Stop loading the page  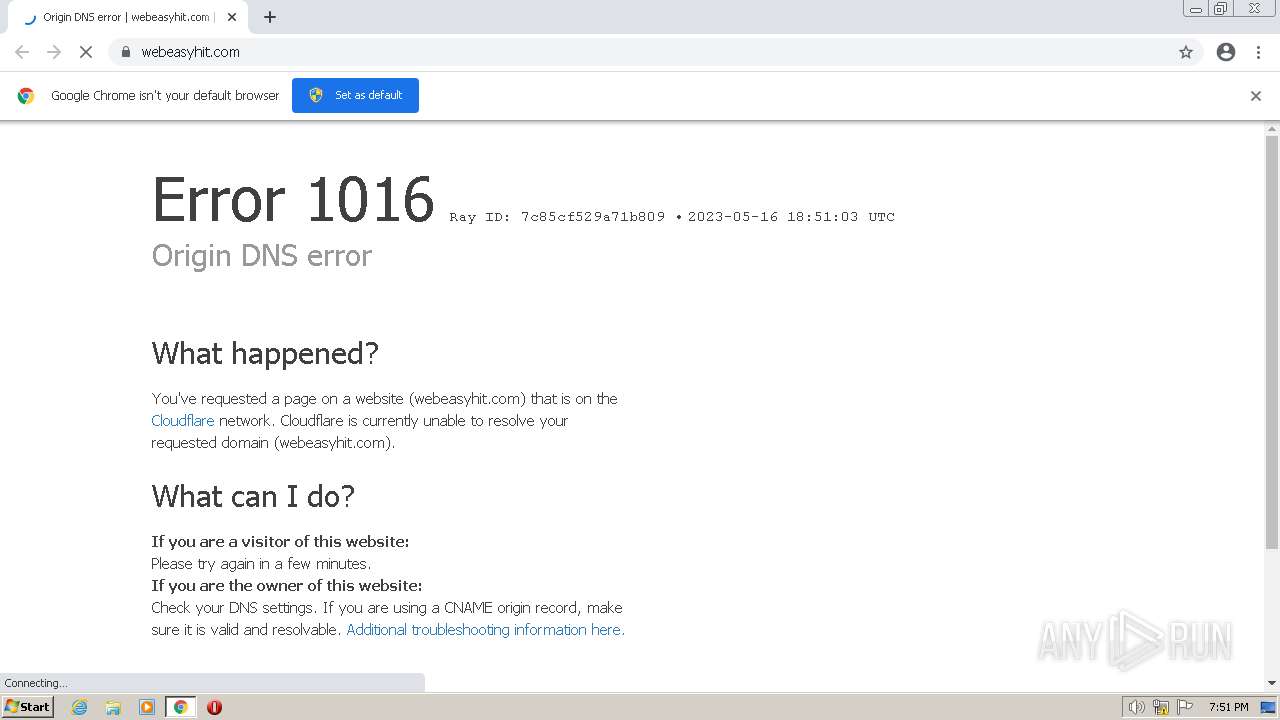pos(86,52)
